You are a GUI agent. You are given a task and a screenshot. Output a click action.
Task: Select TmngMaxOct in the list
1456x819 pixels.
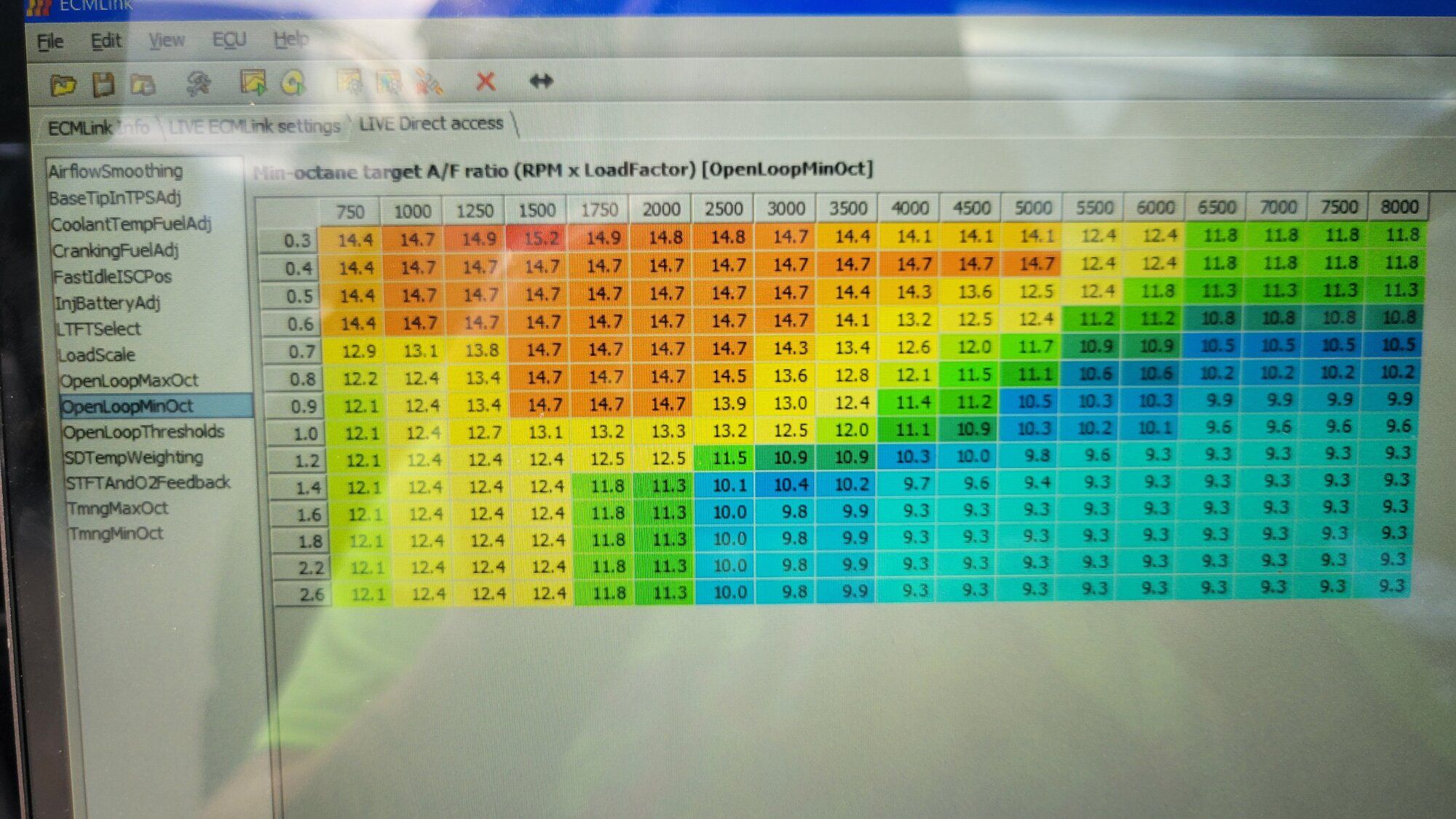[118, 508]
